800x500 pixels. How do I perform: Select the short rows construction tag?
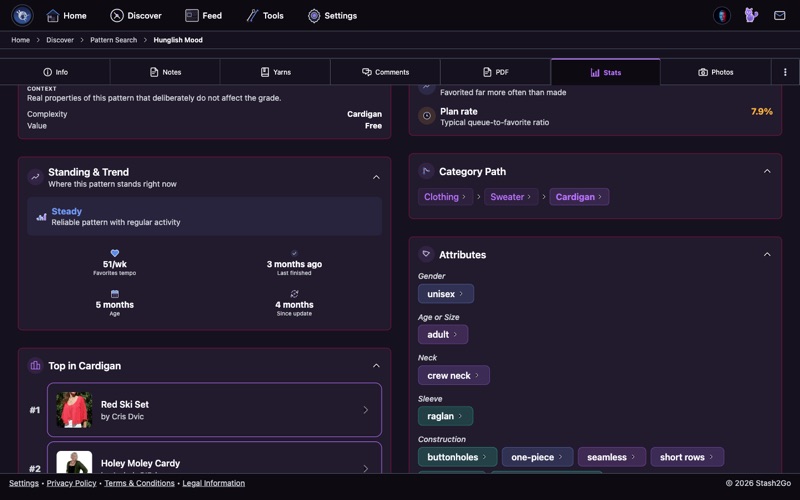[x=687, y=457]
